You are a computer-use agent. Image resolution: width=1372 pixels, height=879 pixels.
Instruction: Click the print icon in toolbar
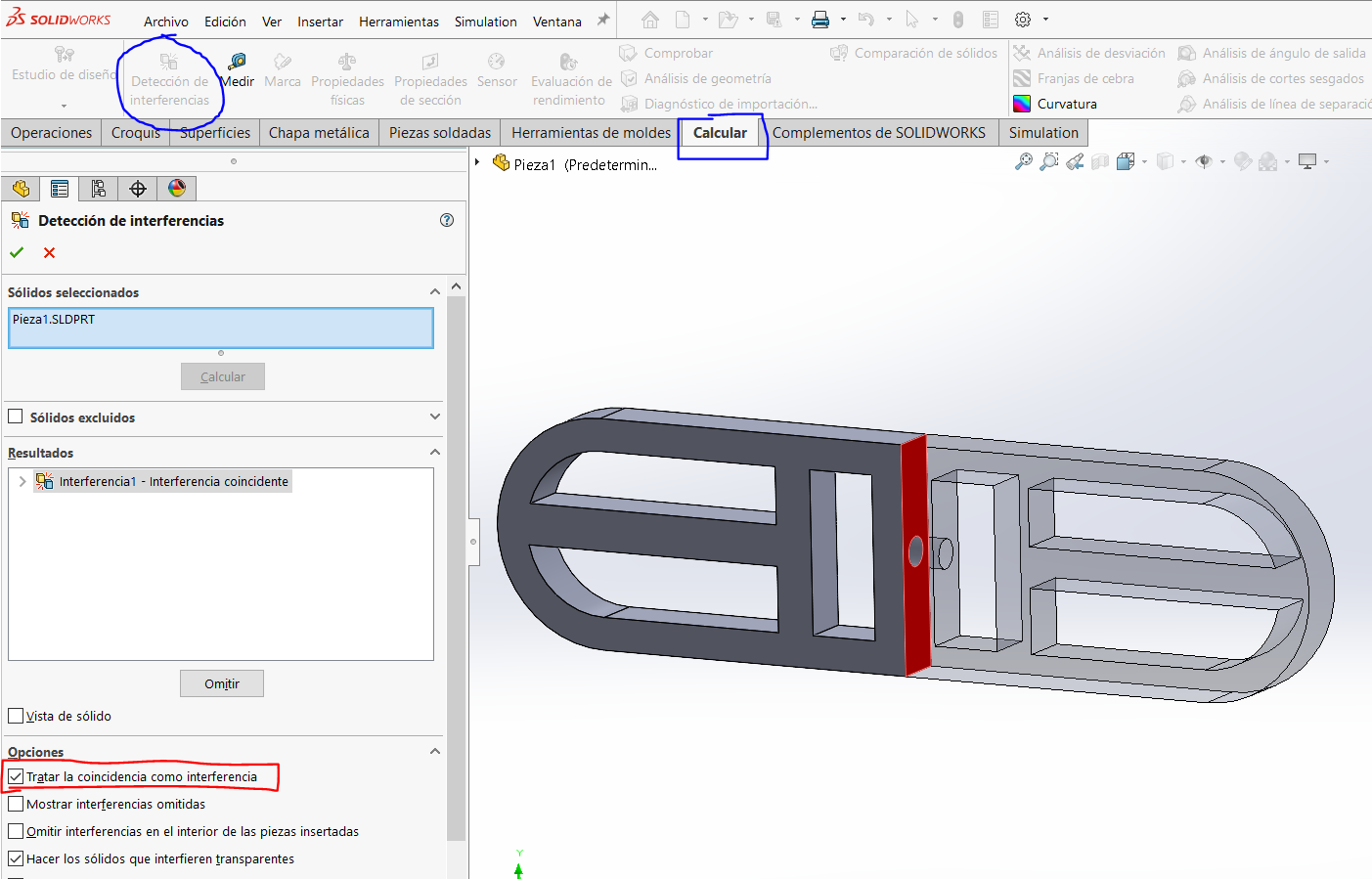point(820,20)
